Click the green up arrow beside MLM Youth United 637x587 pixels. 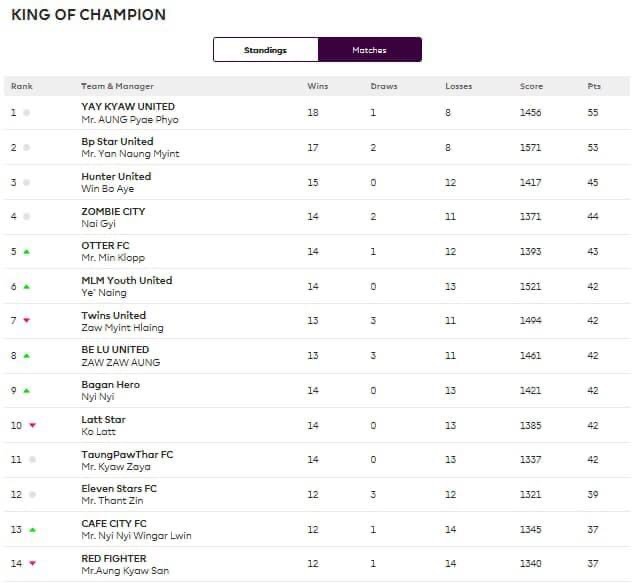tap(26, 287)
